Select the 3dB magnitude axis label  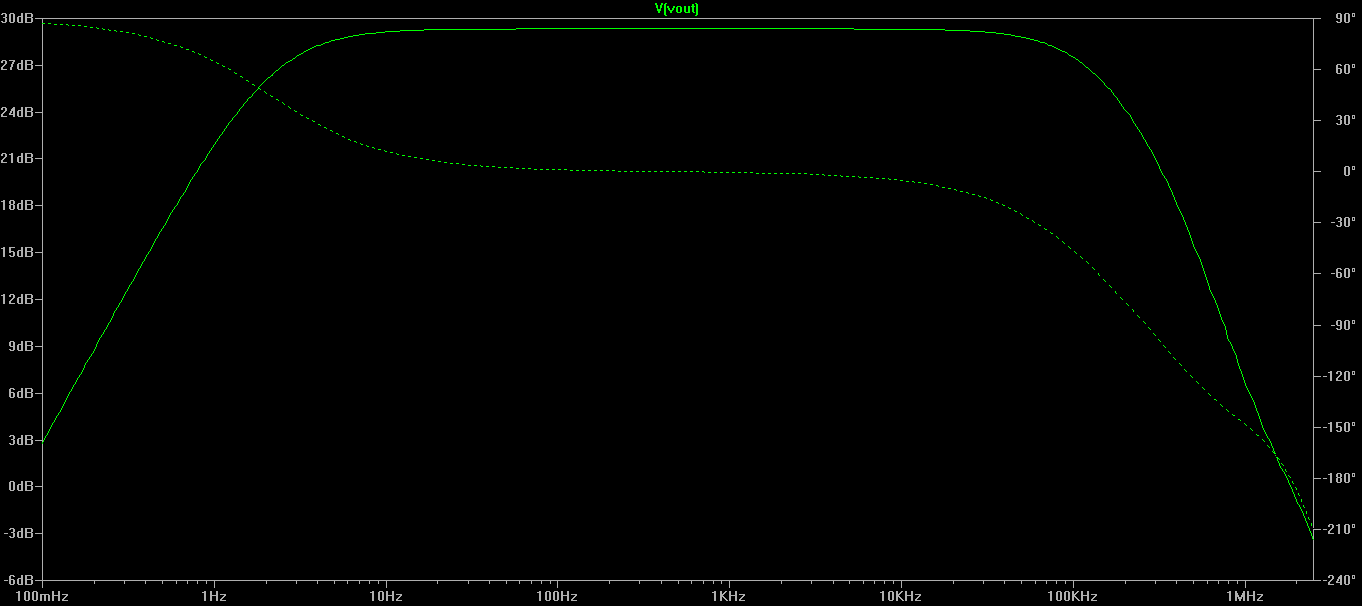click(x=21, y=440)
